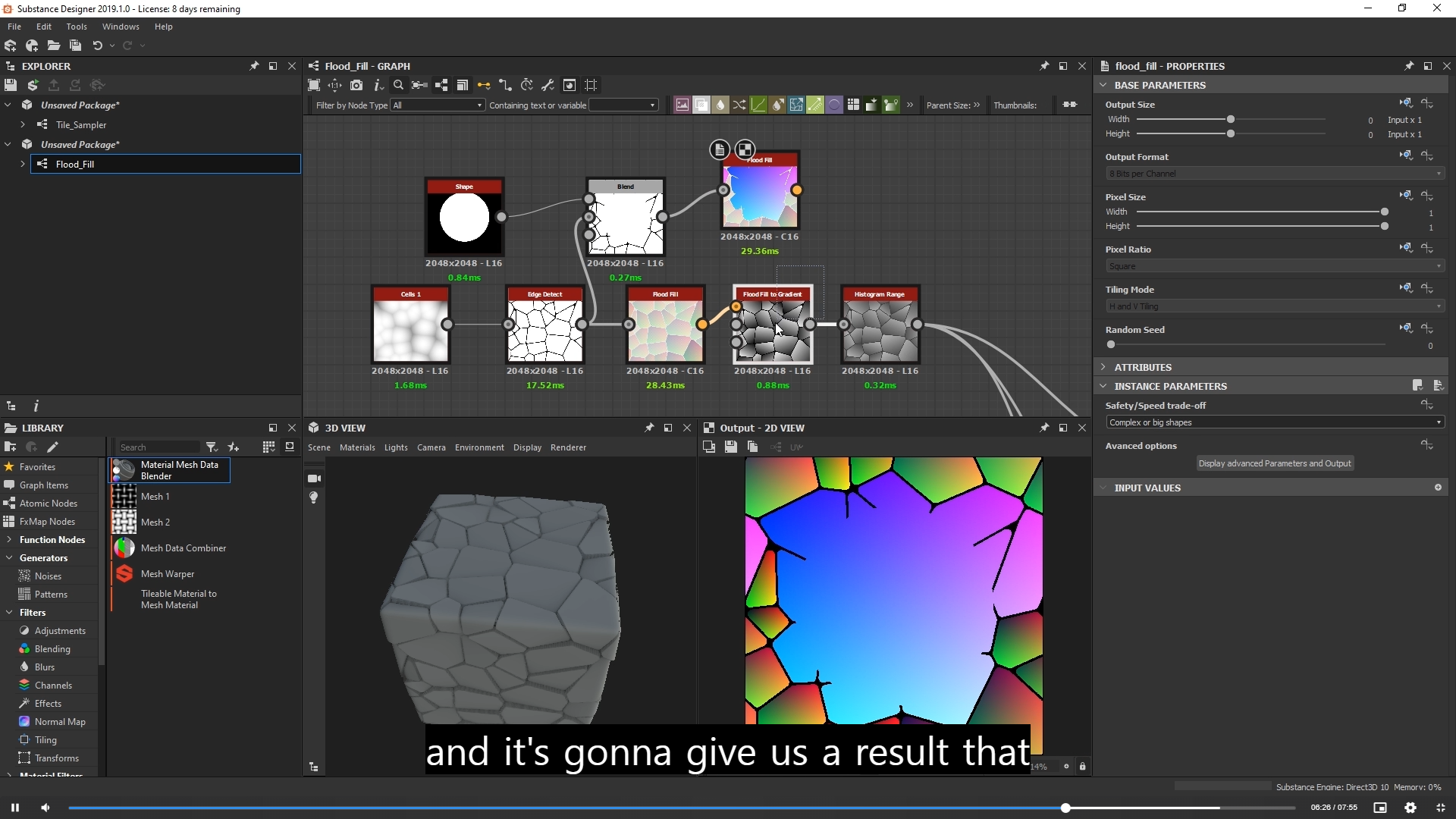This screenshot has height=819, width=1456.
Task: Click the find magnifier icon in graph toolbar
Action: click(398, 85)
